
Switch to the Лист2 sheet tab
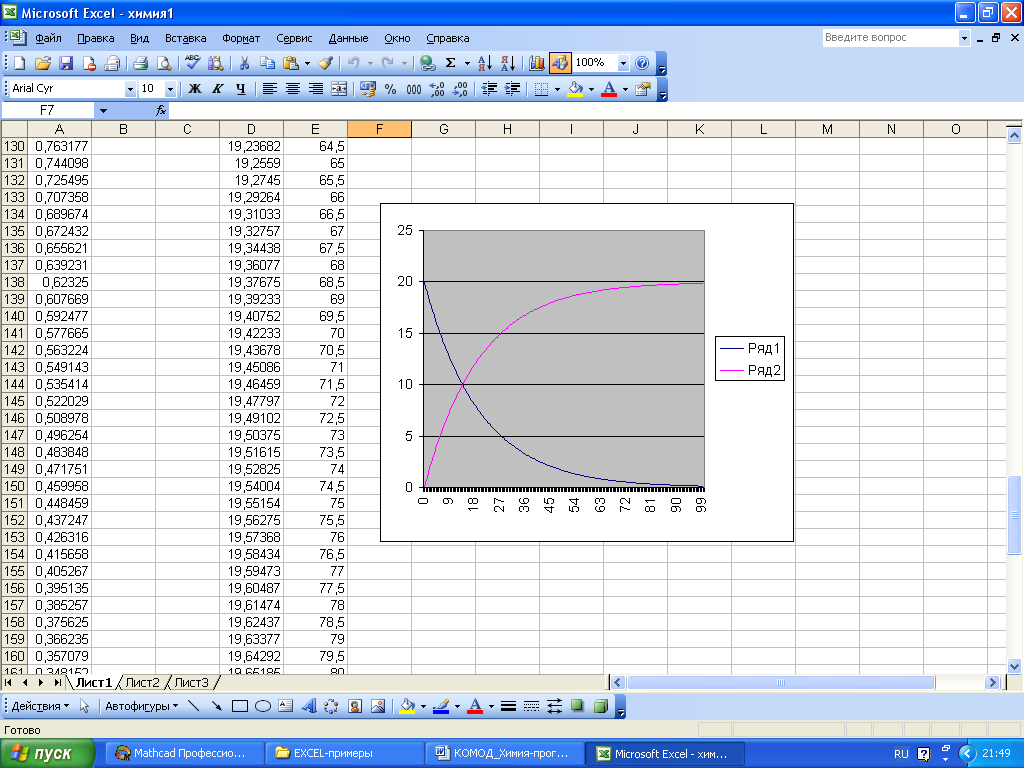click(x=142, y=682)
